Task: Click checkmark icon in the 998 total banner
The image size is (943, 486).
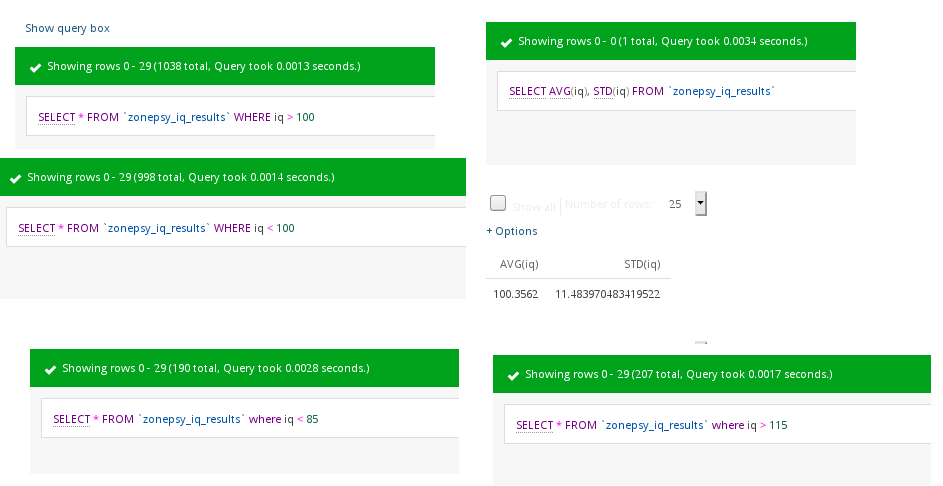Action: click(15, 178)
